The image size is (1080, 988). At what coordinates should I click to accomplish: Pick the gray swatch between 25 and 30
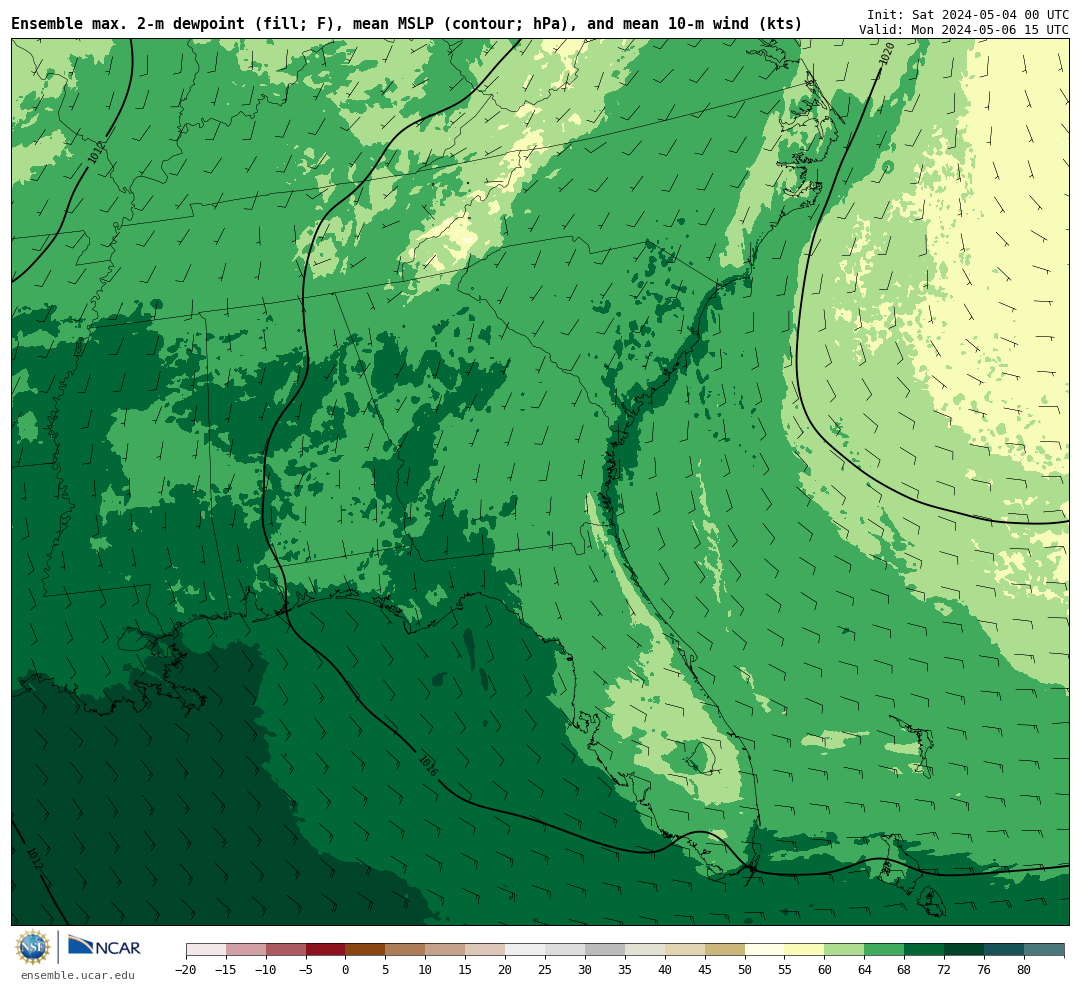[565, 950]
